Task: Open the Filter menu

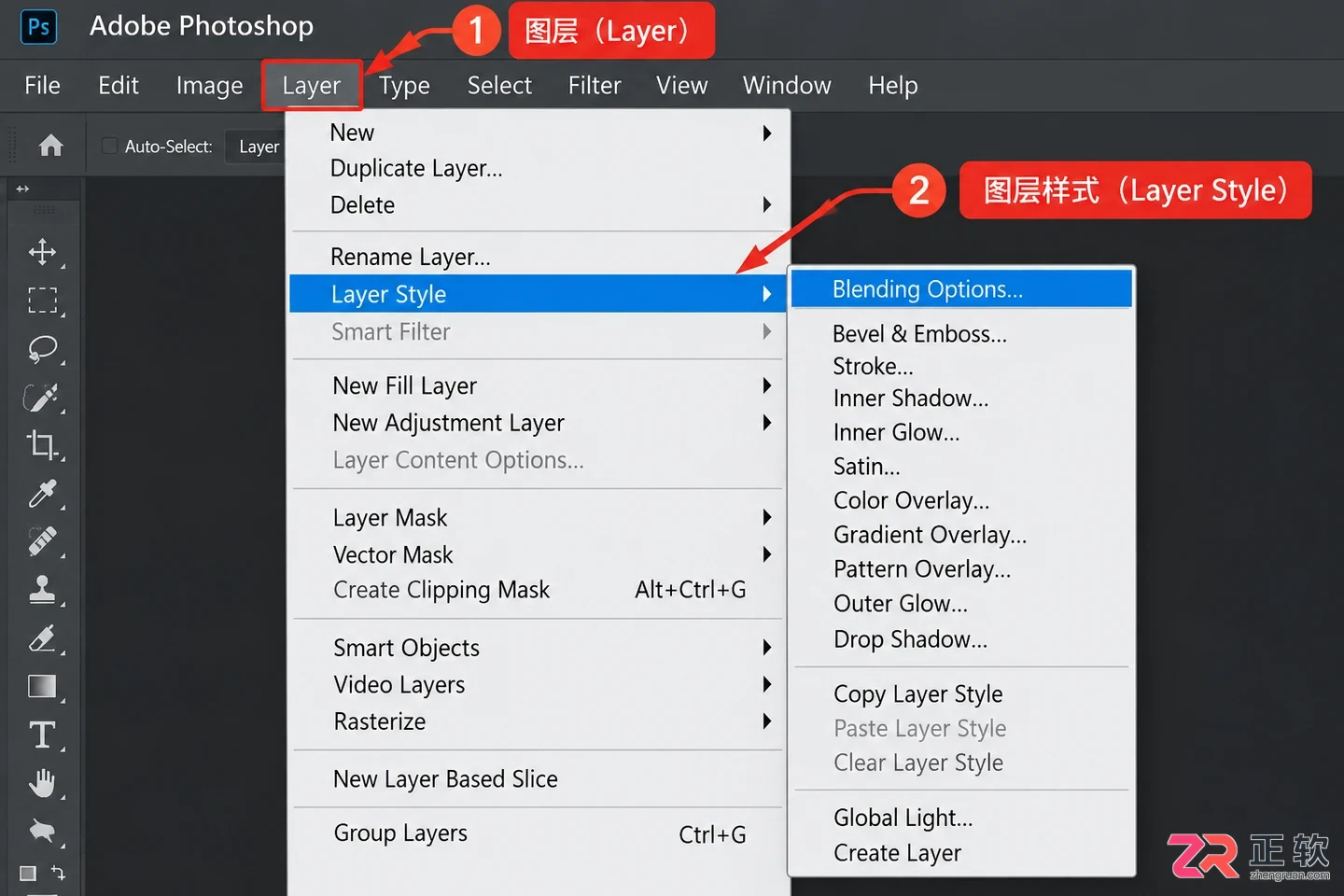Action: (595, 86)
